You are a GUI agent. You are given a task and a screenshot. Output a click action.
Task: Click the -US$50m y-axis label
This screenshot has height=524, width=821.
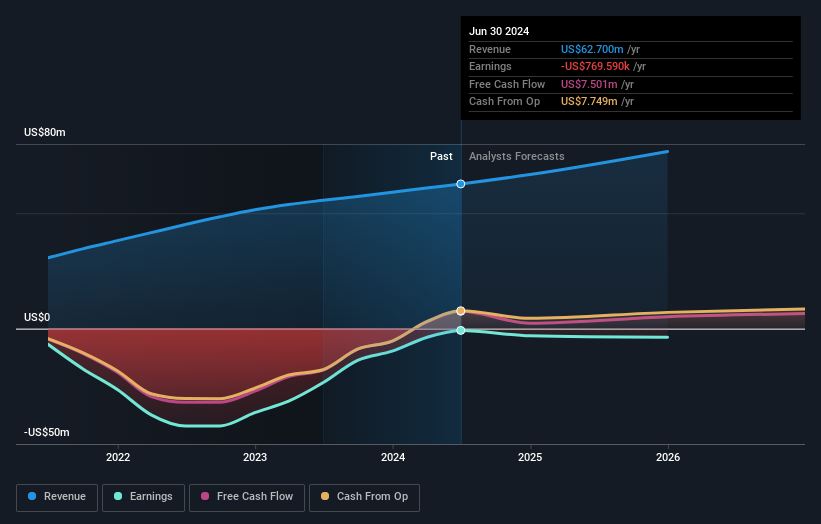(47, 432)
